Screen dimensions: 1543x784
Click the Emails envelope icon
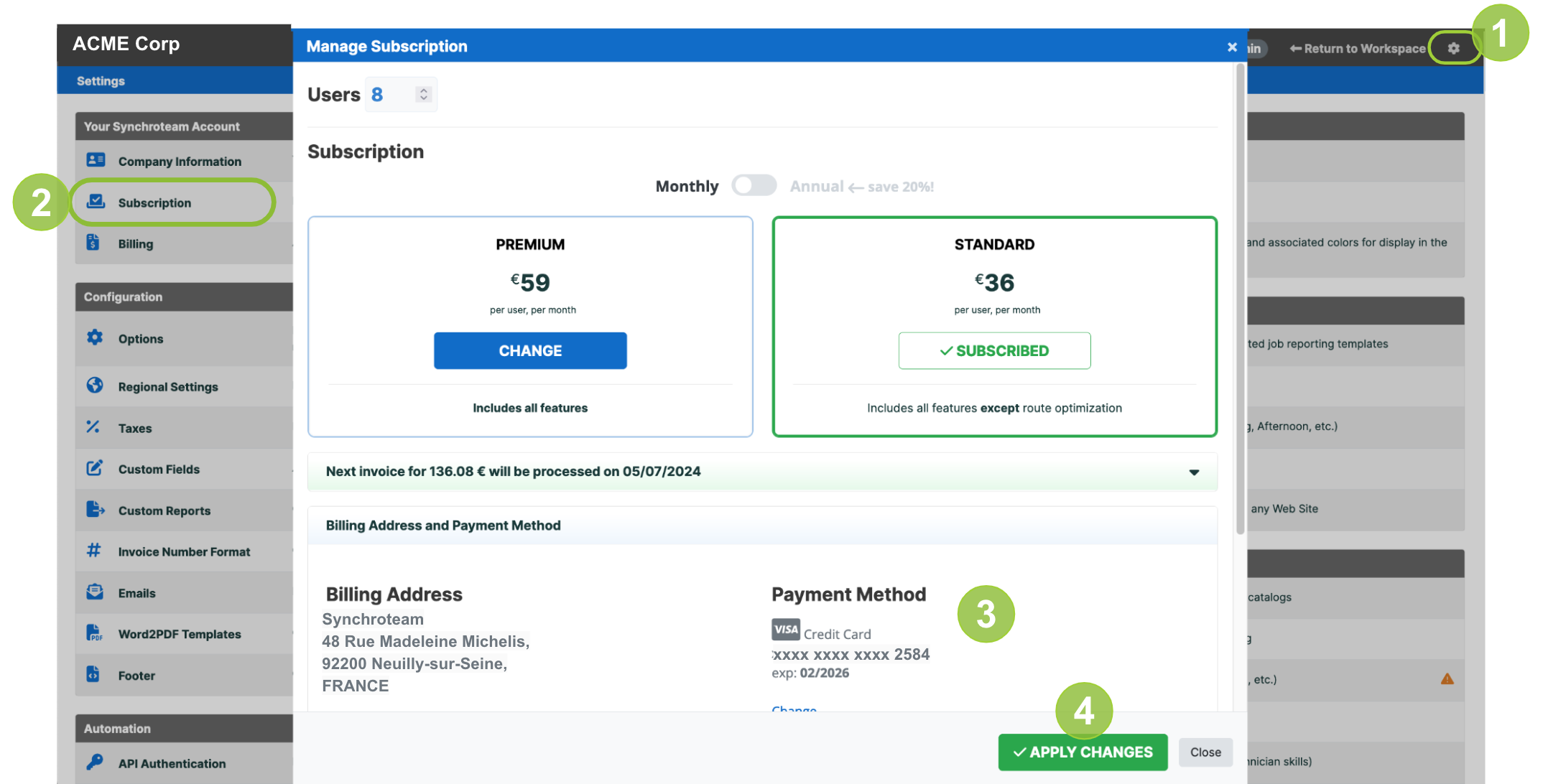tap(95, 592)
